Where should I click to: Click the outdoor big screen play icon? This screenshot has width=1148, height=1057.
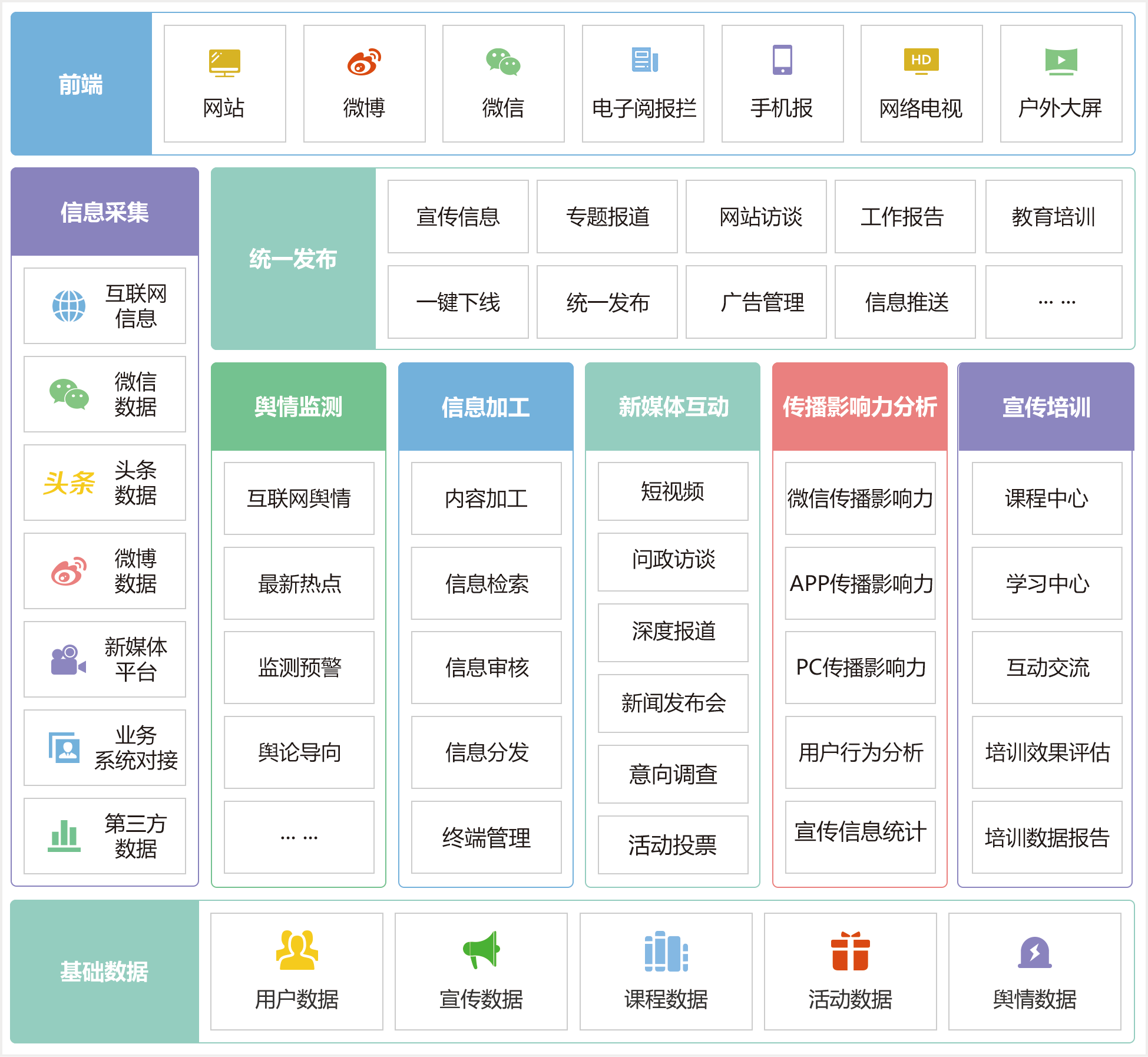[x=1060, y=61]
